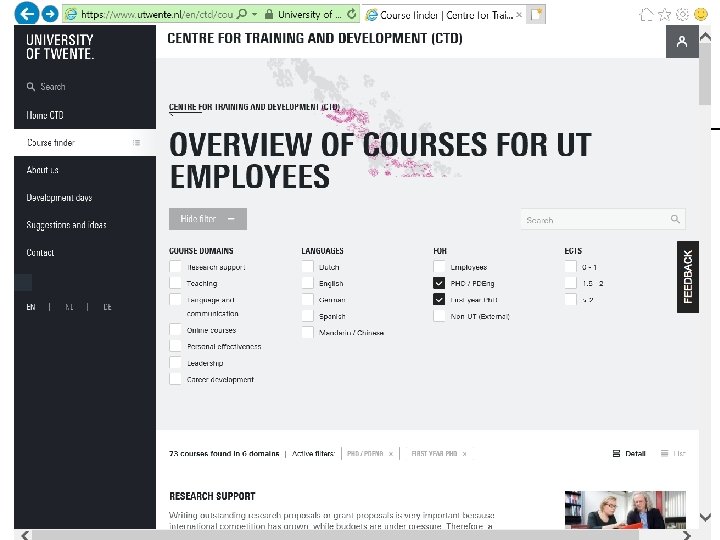
Task: Click list icon beside Course finder
Action: [x=136, y=142]
